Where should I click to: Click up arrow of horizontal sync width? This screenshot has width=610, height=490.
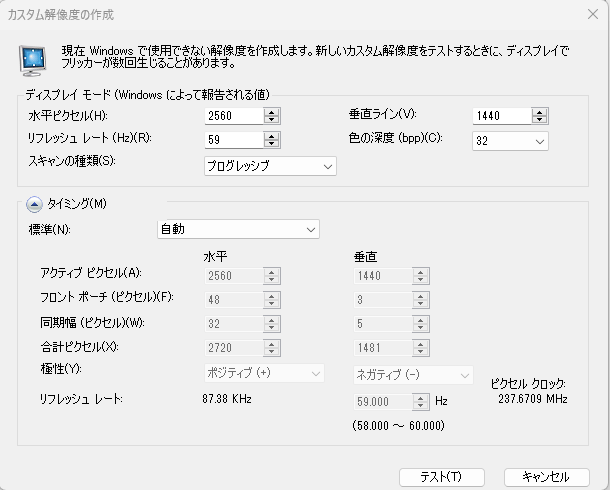(x=272, y=320)
